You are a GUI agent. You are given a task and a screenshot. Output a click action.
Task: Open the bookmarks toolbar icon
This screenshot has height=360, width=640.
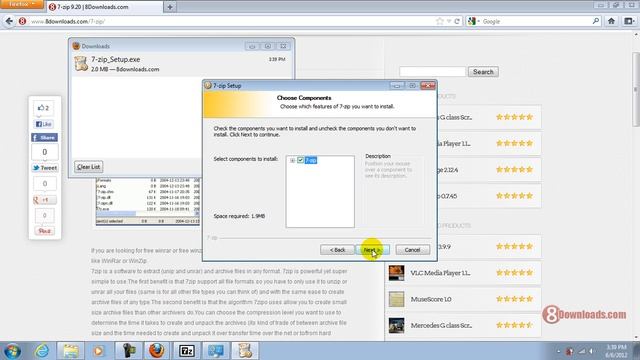(x=629, y=21)
